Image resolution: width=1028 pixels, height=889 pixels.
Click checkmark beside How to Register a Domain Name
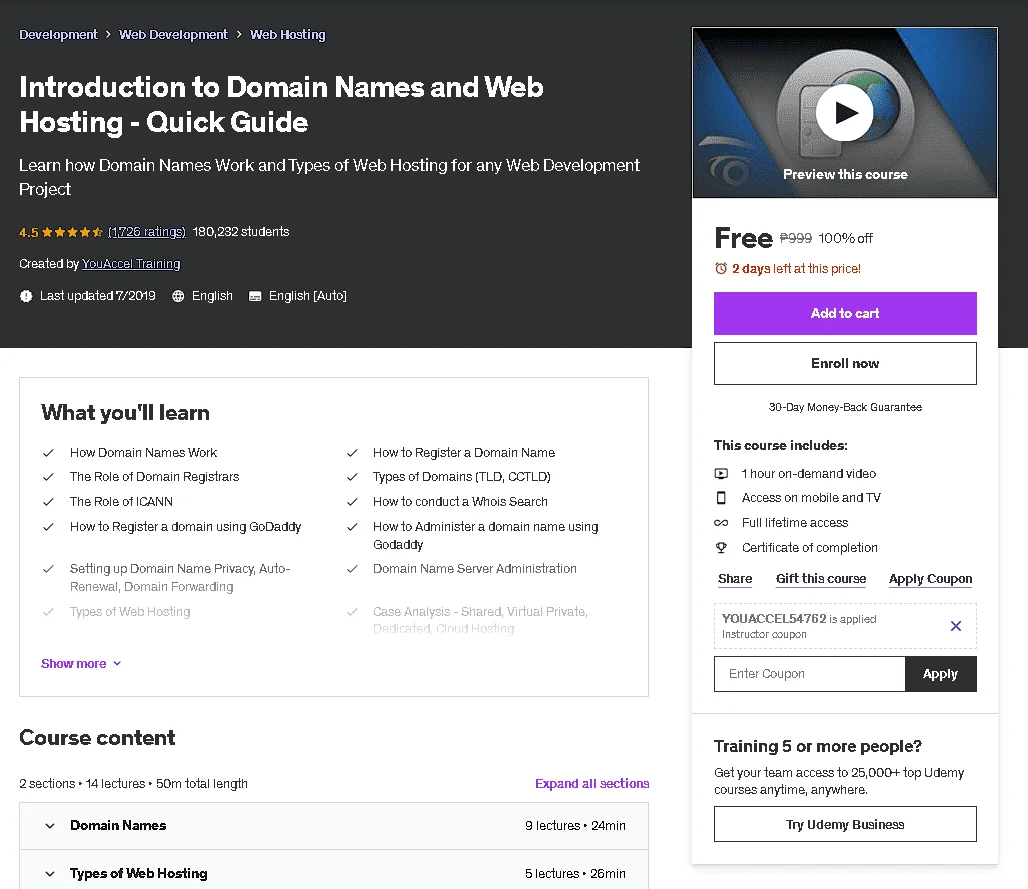click(x=352, y=453)
